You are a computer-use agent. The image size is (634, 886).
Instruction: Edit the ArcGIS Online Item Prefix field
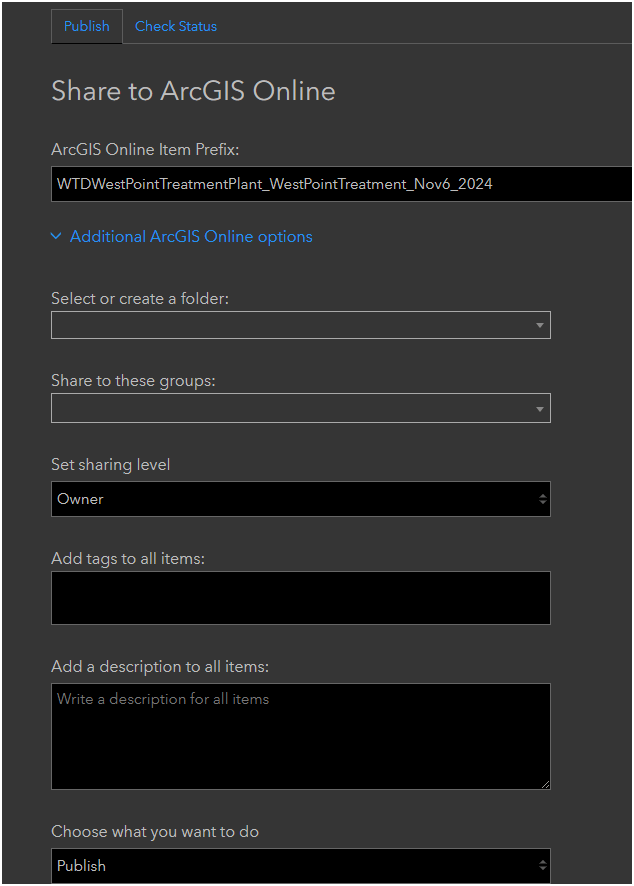point(341,184)
